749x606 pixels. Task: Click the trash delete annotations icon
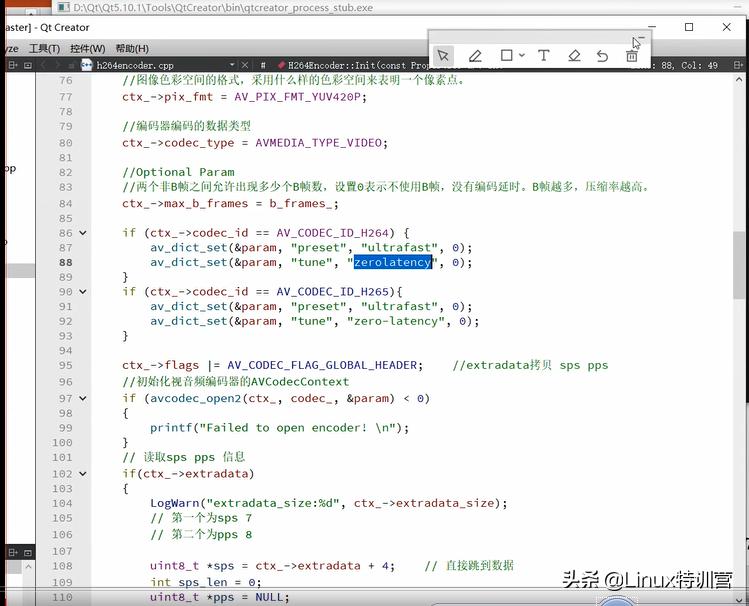(x=631, y=56)
